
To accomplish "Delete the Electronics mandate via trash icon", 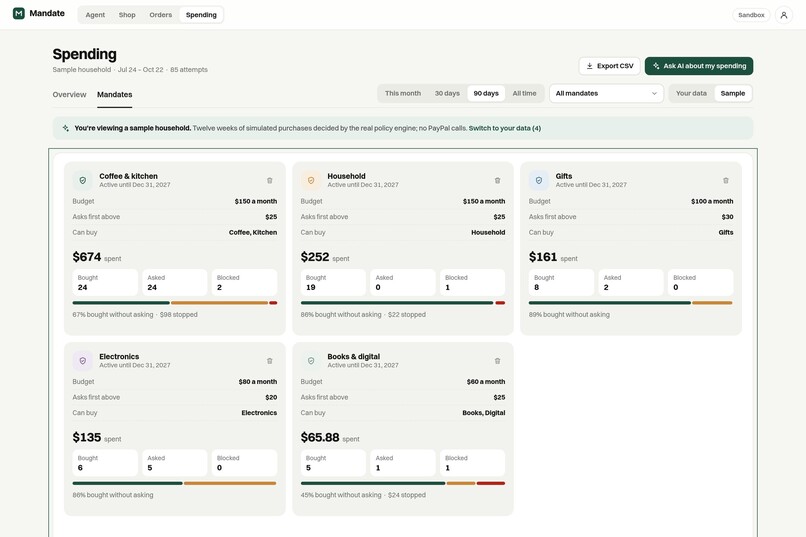I will (x=270, y=361).
